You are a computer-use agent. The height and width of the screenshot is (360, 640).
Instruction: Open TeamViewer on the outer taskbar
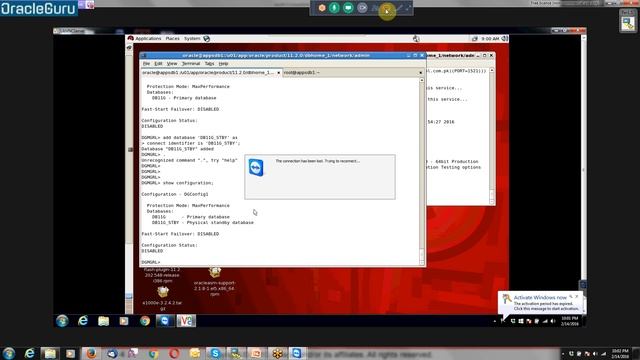tap(297, 353)
